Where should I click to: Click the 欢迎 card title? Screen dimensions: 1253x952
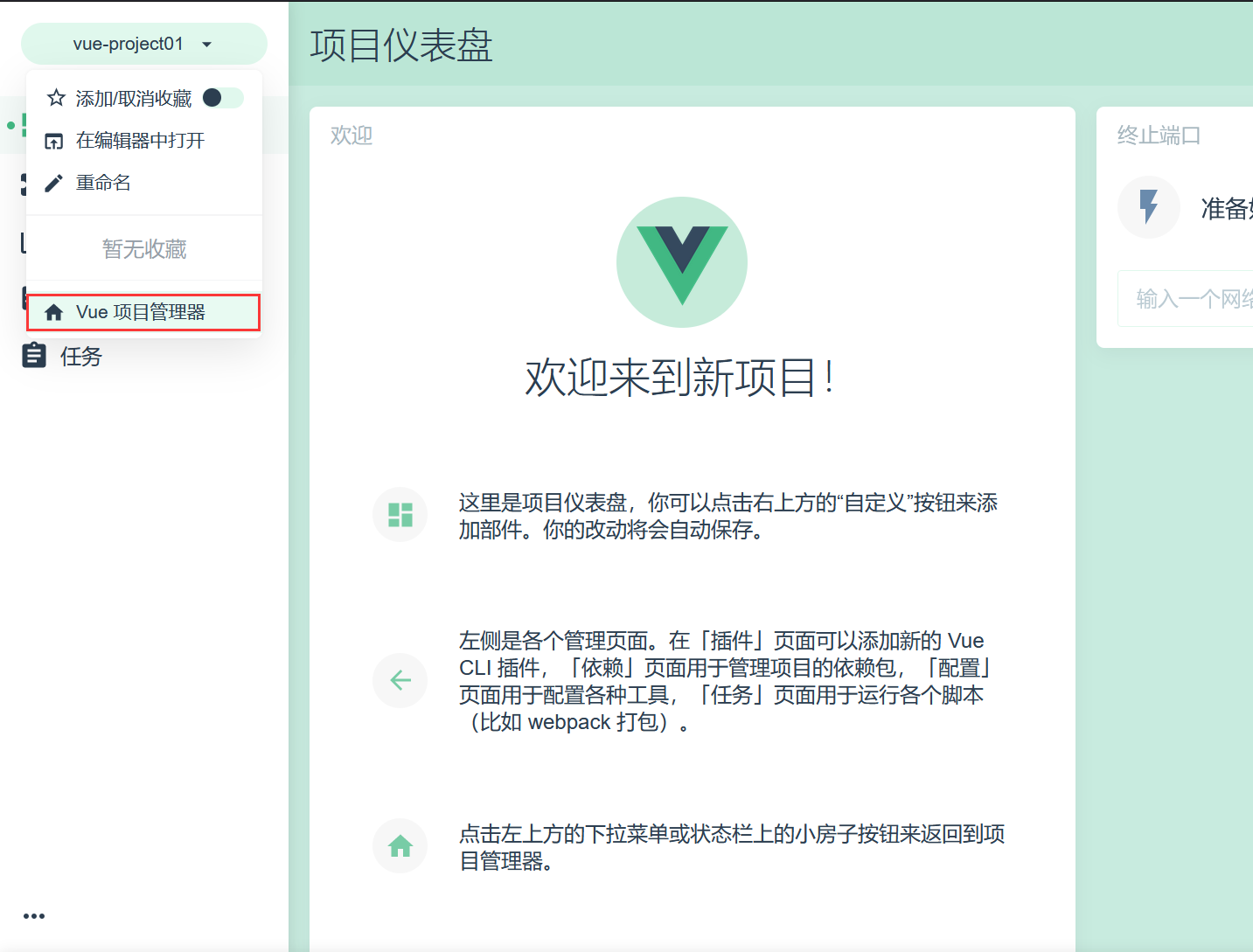352,136
